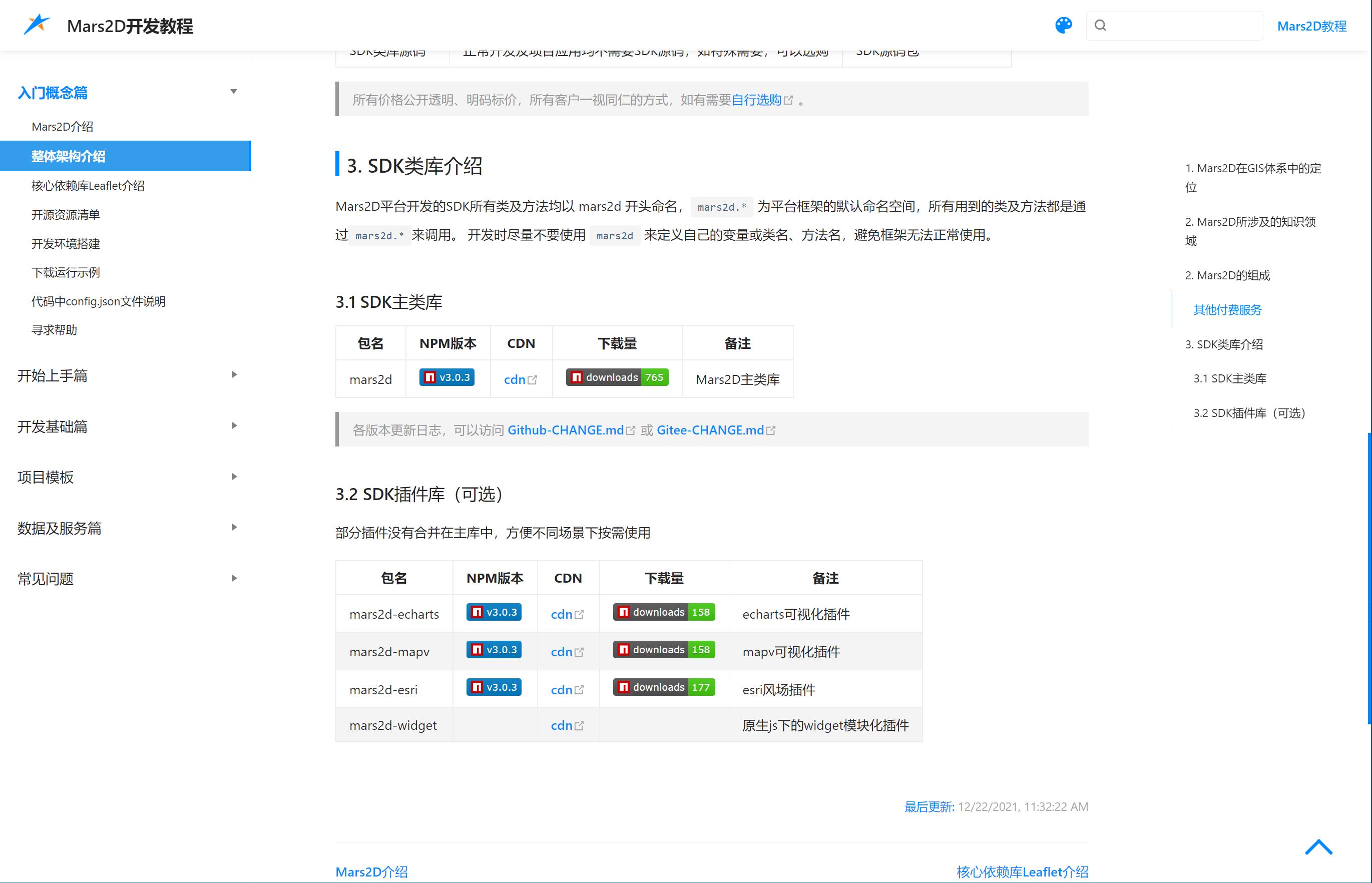1372x883 pixels.
Task: Click the mars2d-echarts npm version badge
Action: point(494,612)
